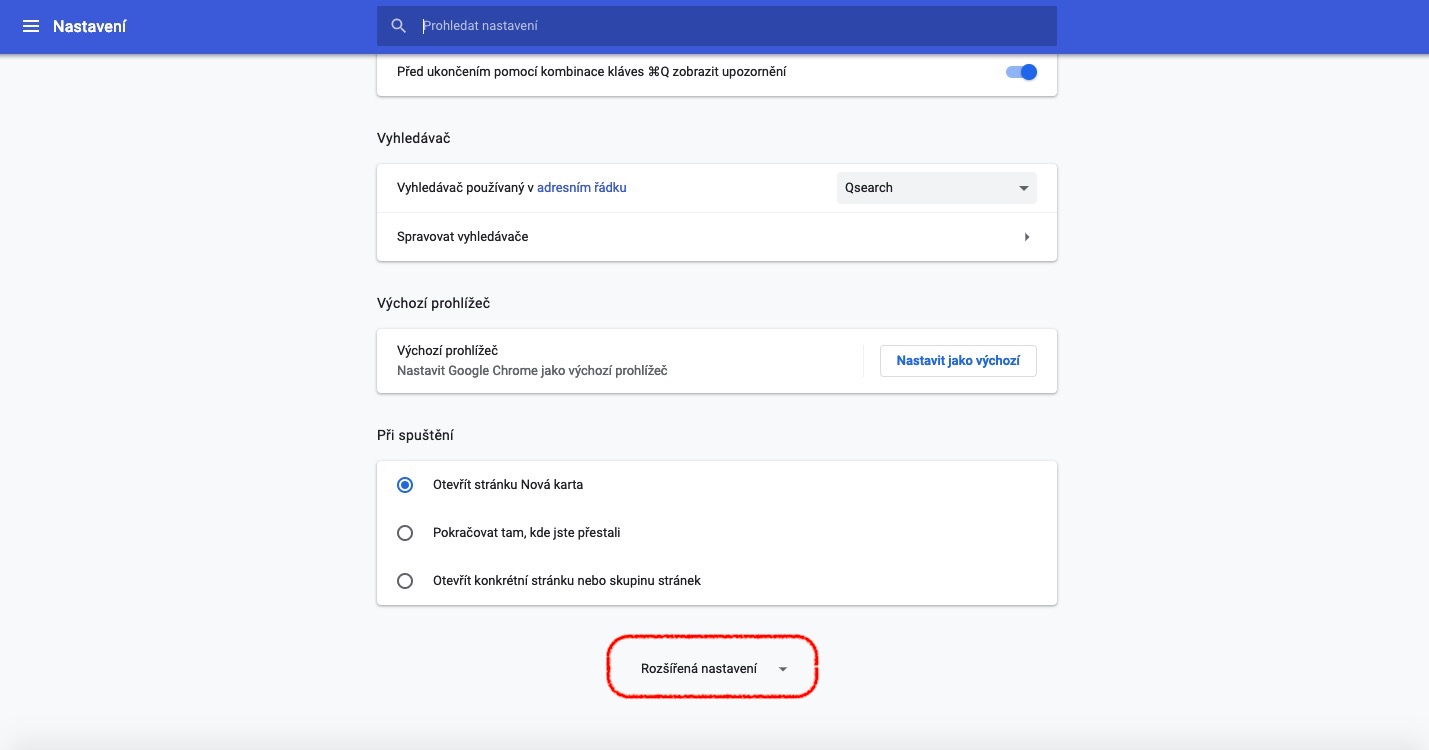Screen dimensions: 1429x750
Task: Open the Qsearch search engine dropdown
Action: click(935, 187)
